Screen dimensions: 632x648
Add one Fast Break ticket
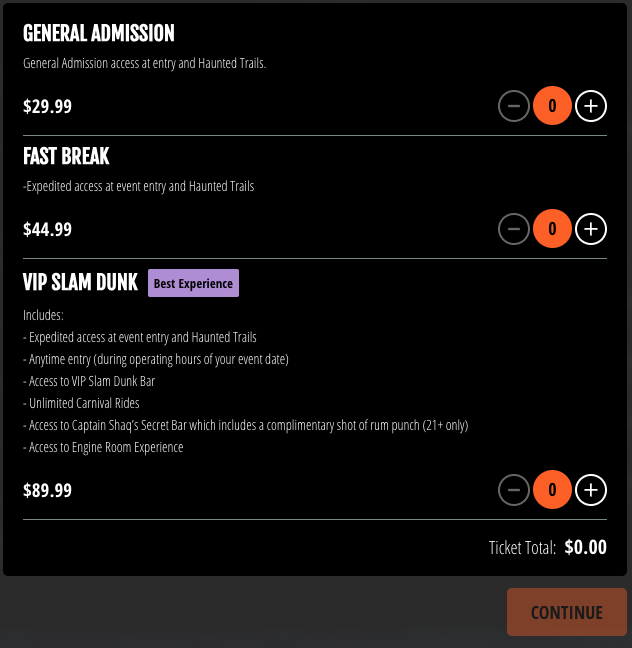(591, 229)
